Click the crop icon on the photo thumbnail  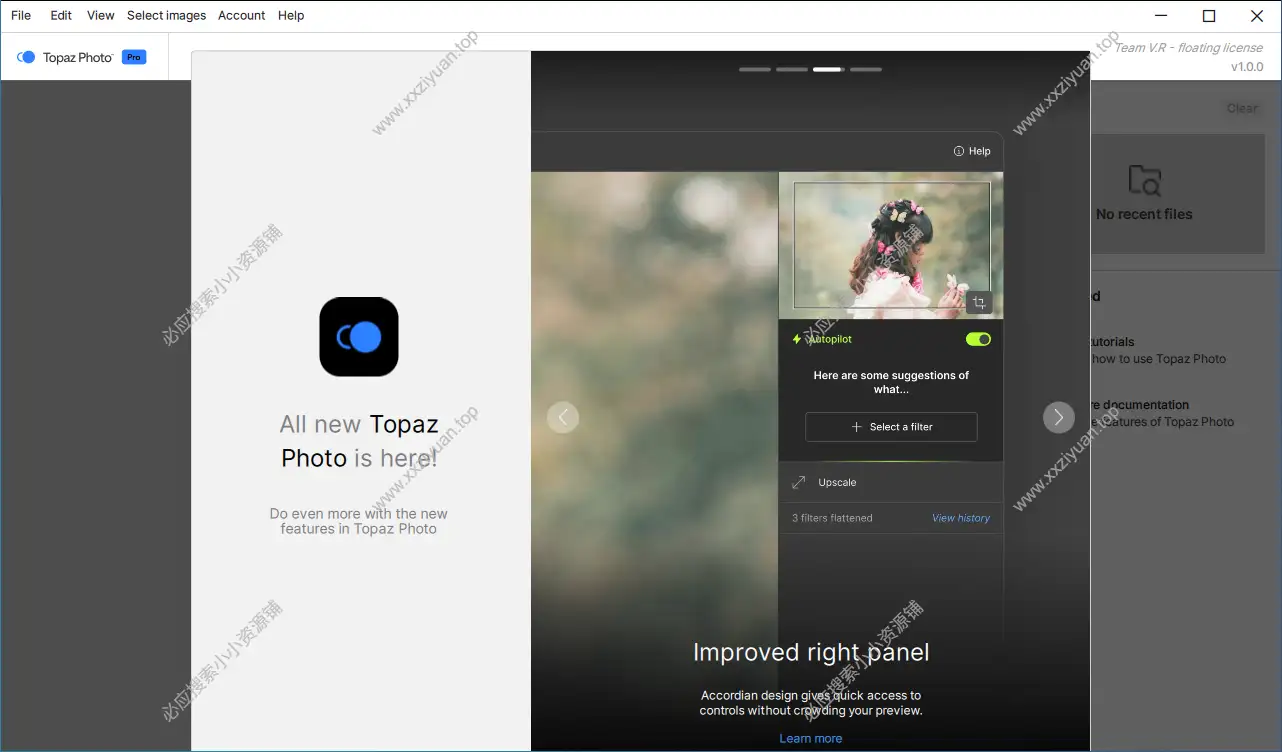tap(978, 301)
